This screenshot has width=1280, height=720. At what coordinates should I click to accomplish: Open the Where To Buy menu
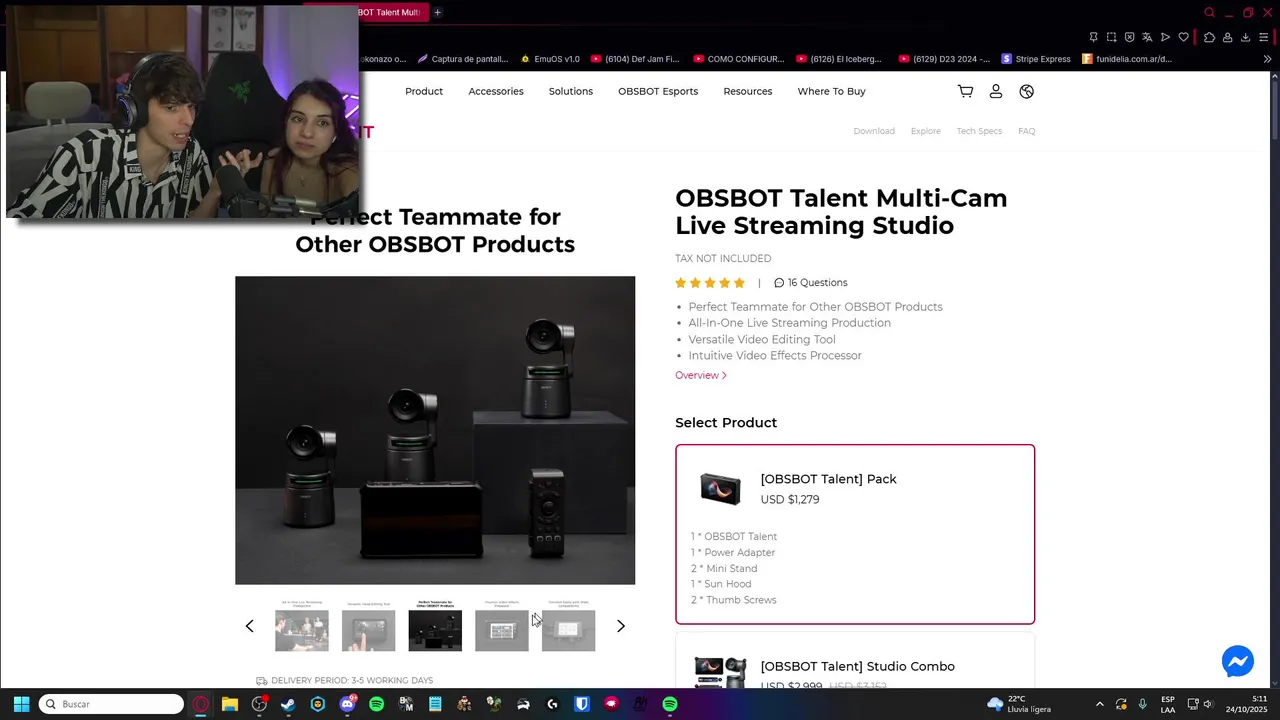(x=831, y=91)
